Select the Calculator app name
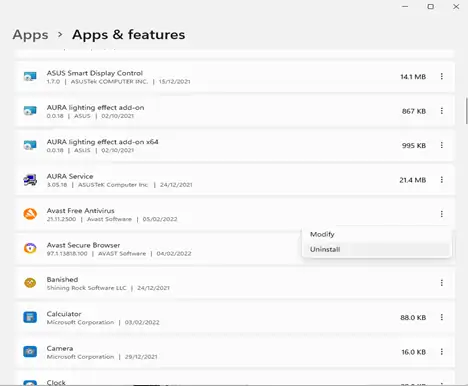Image resolution: width=468 pixels, height=386 pixels. [x=64, y=314]
